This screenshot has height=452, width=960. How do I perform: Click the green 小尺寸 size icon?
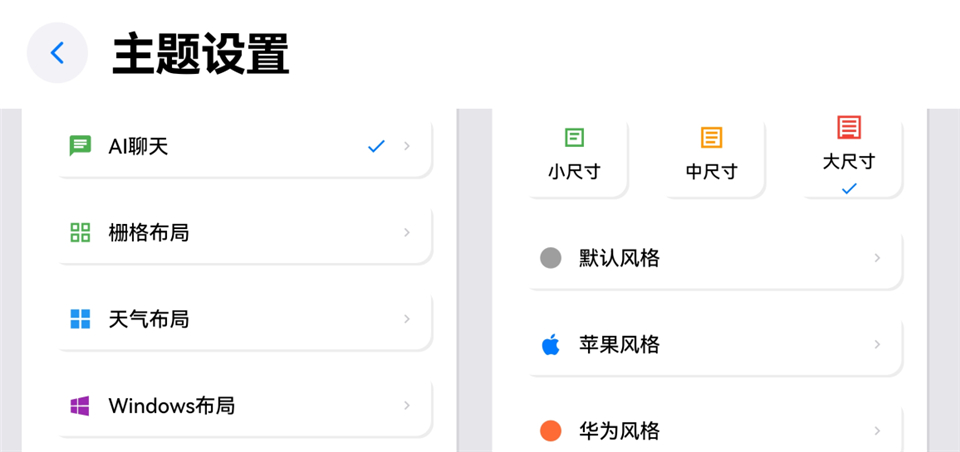[574, 138]
